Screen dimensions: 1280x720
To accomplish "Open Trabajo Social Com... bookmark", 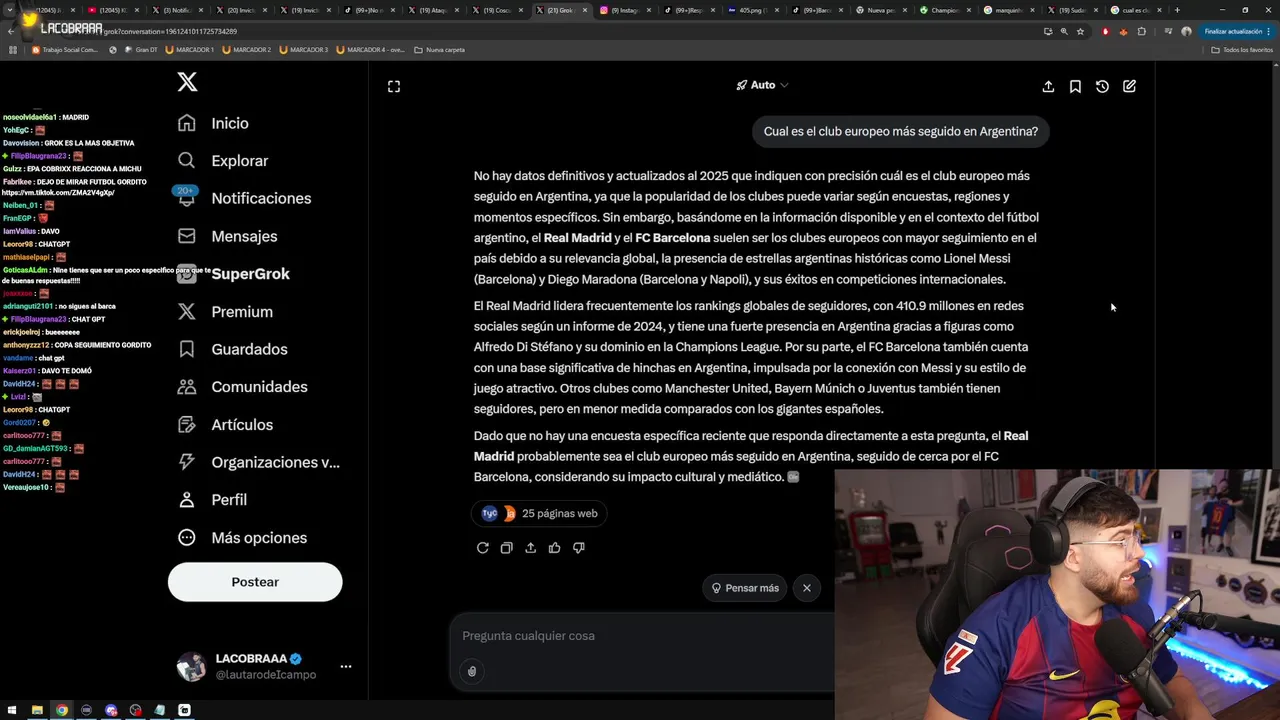I will pos(65,50).
